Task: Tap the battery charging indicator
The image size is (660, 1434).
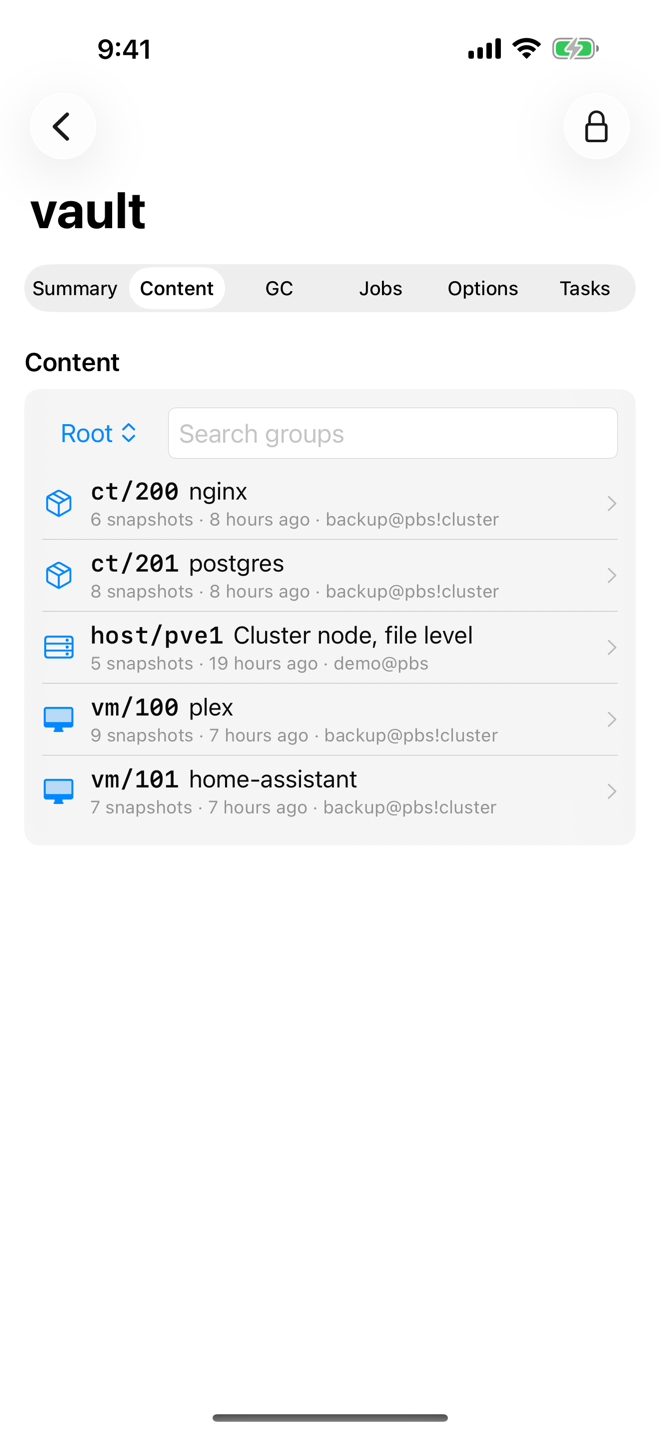Action: pos(575,48)
